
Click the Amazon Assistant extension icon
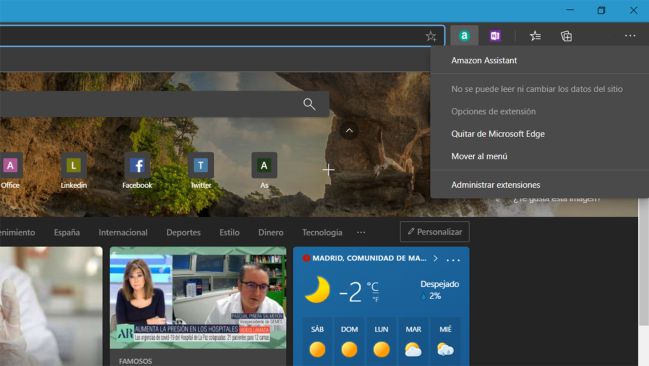pos(464,36)
